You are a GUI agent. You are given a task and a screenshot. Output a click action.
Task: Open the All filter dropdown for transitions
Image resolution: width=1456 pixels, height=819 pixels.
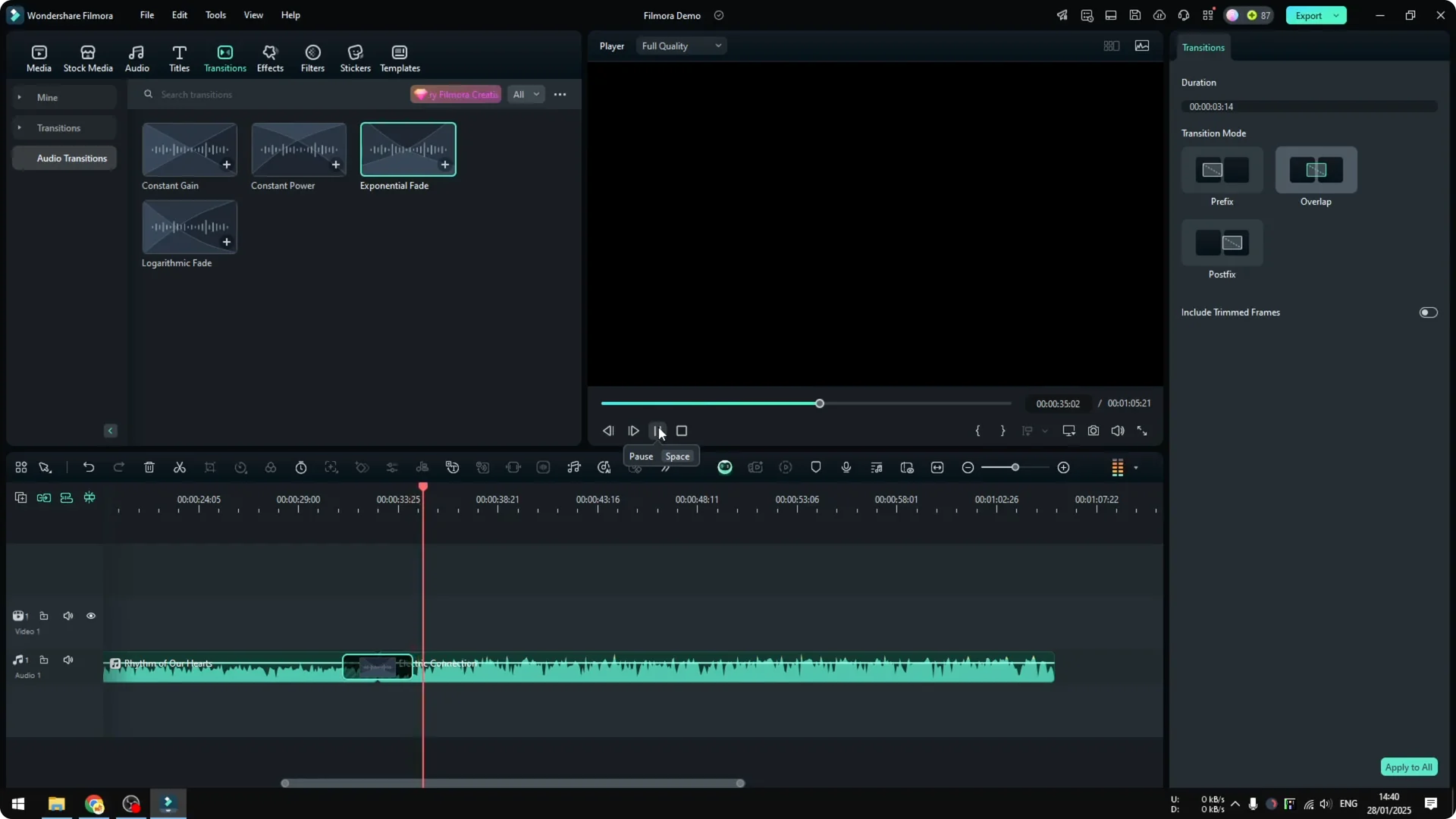tap(526, 94)
